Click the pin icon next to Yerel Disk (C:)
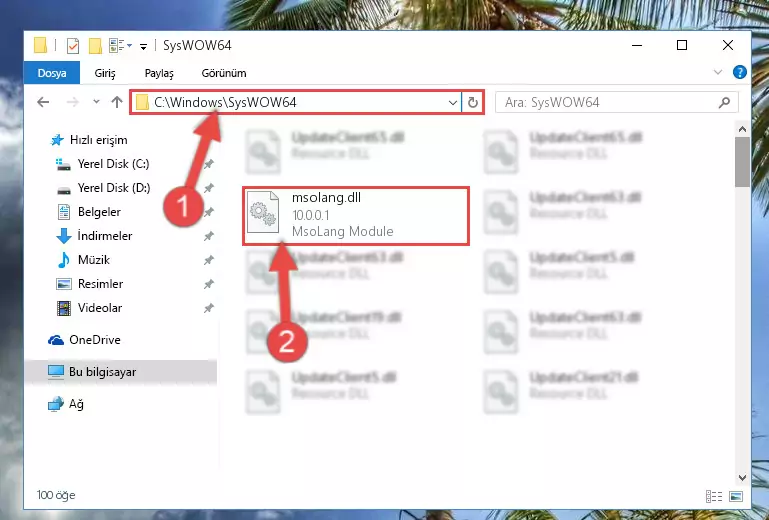 click(x=209, y=164)
